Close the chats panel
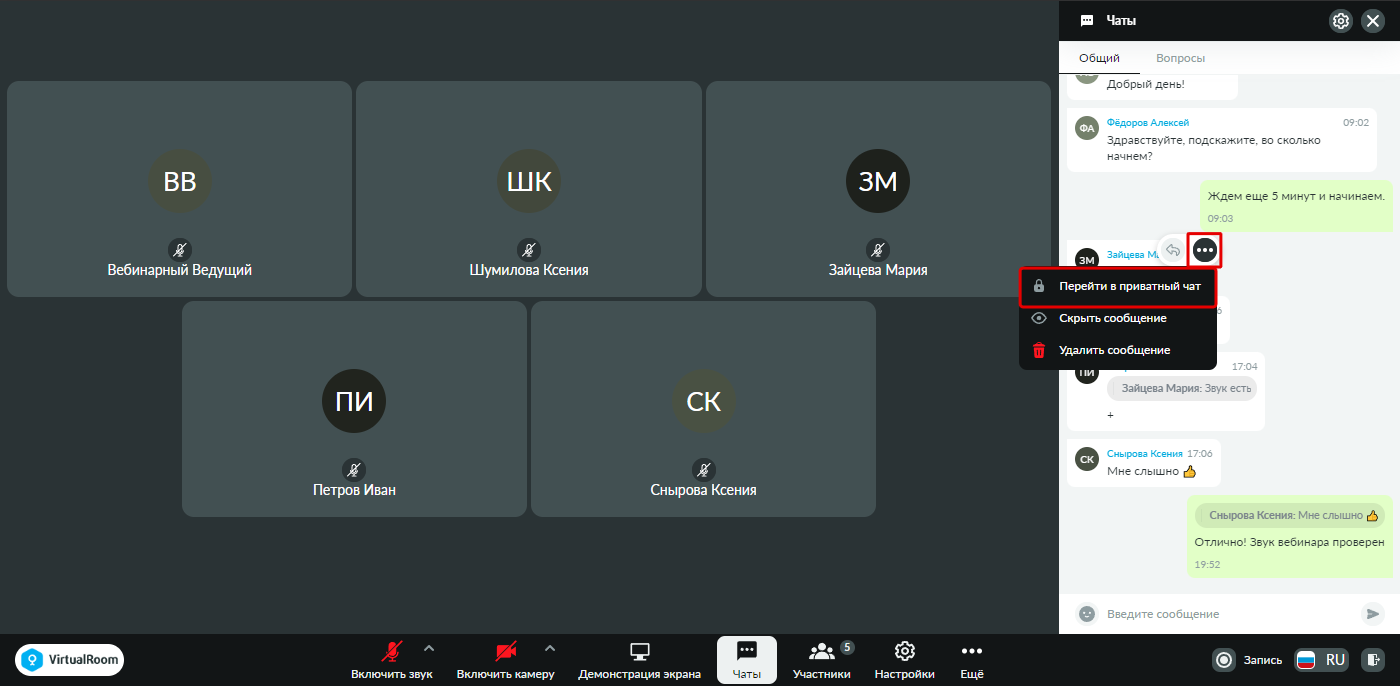1400x686 pixels. (1373, 20)
